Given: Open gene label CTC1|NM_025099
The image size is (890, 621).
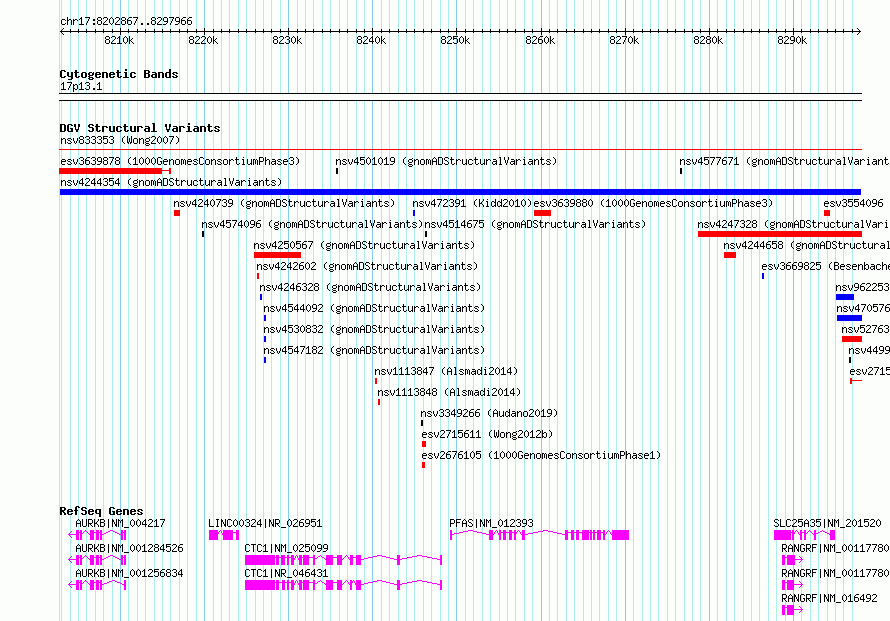Looking at the screenshot, I should (286, 548).
